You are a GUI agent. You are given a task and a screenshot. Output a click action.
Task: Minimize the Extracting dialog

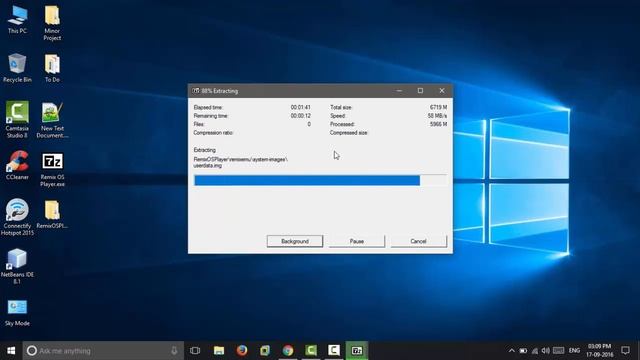399,91
